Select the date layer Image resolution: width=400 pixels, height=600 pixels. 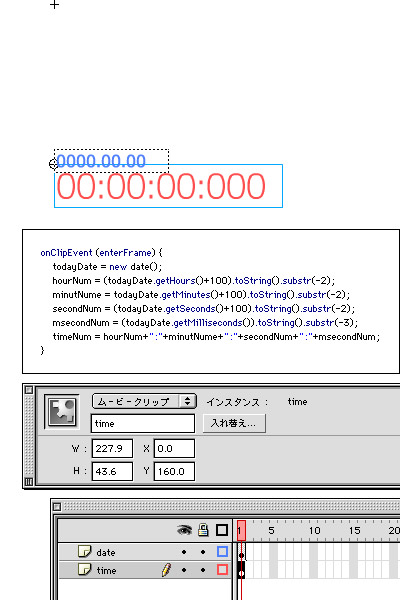(145, 552)
